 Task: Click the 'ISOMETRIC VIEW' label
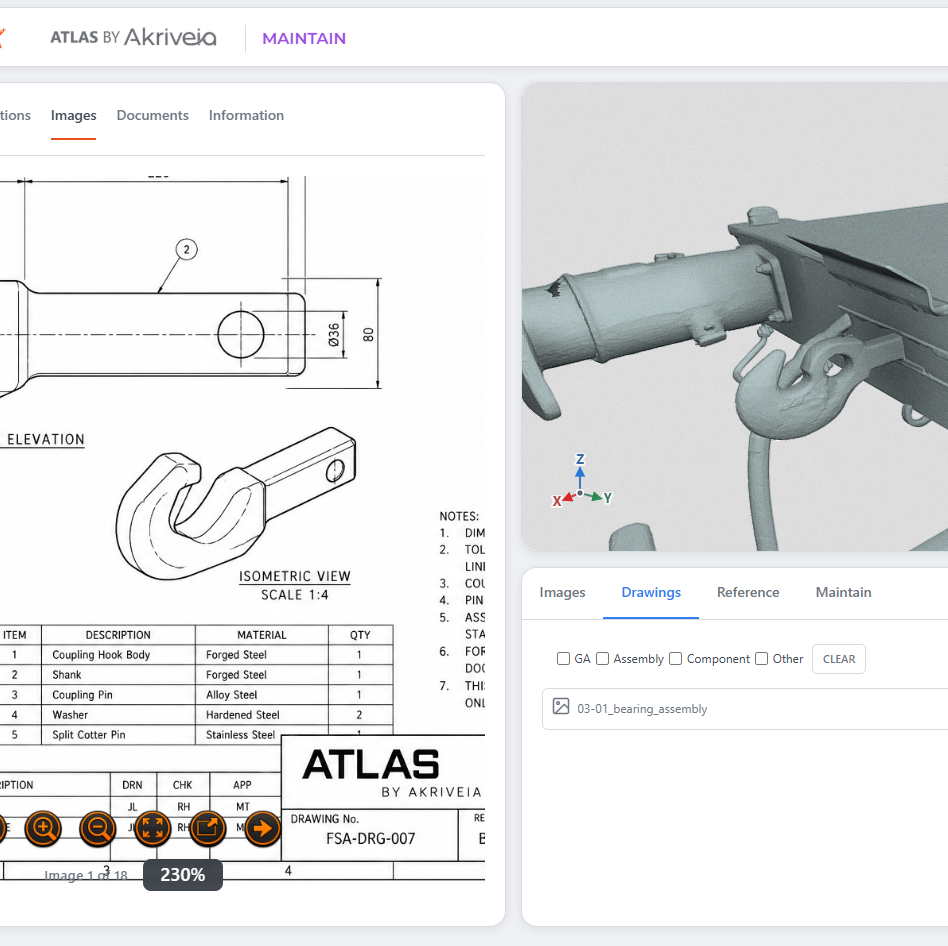point(294,576)
